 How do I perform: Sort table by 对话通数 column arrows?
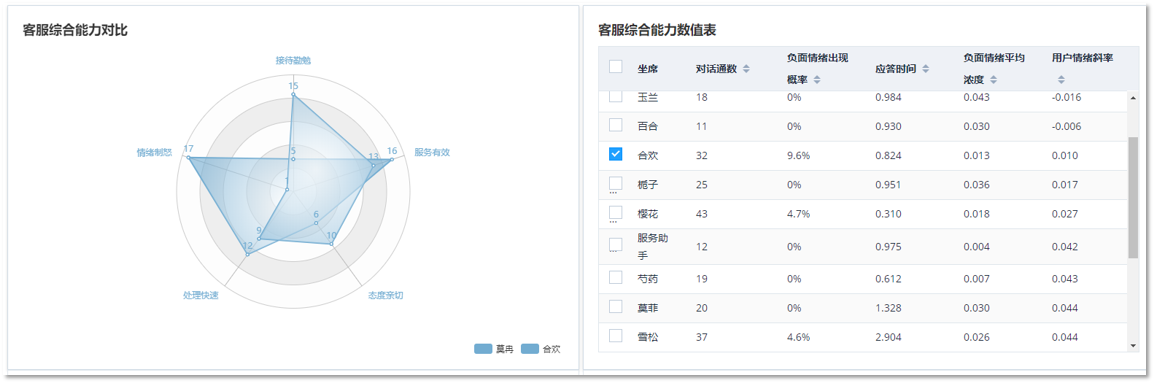point(746,69)
